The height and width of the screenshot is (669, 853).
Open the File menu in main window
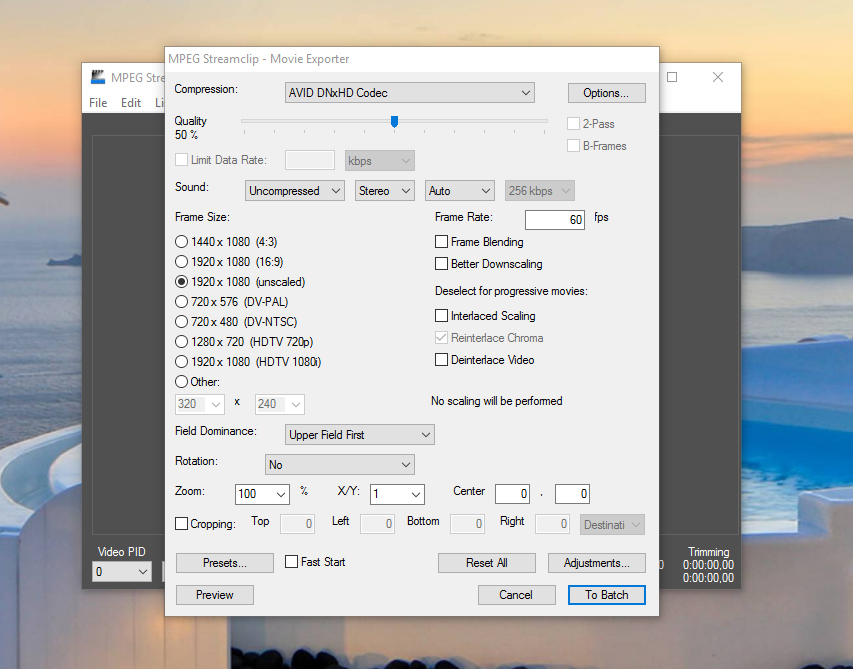[98, 103]
